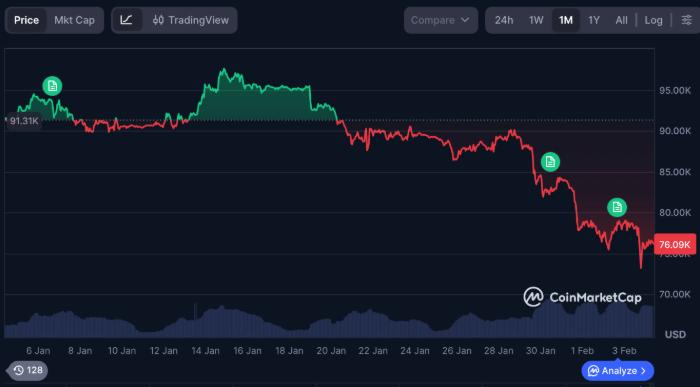
Task: Select the 1W time range
Action: (x=536, y=20)
